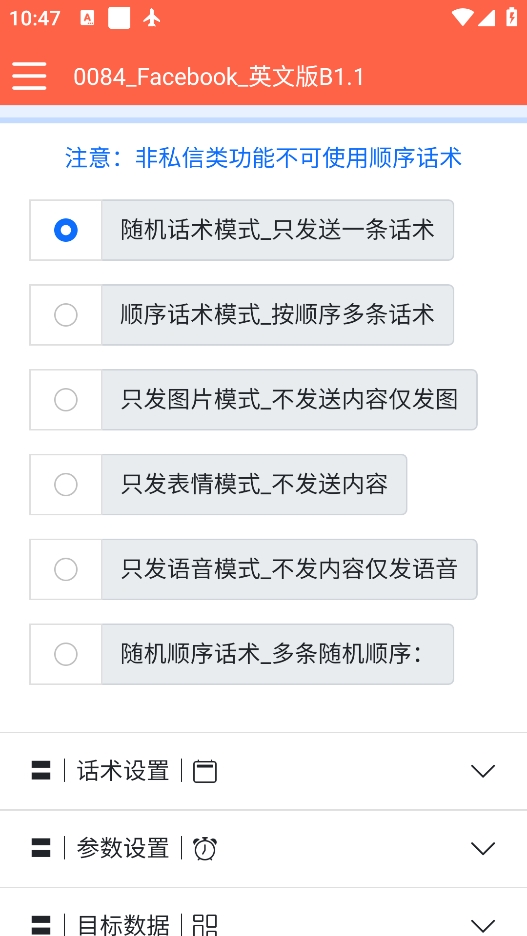Expand the 话术设置 section chevron

coord(483,771)
